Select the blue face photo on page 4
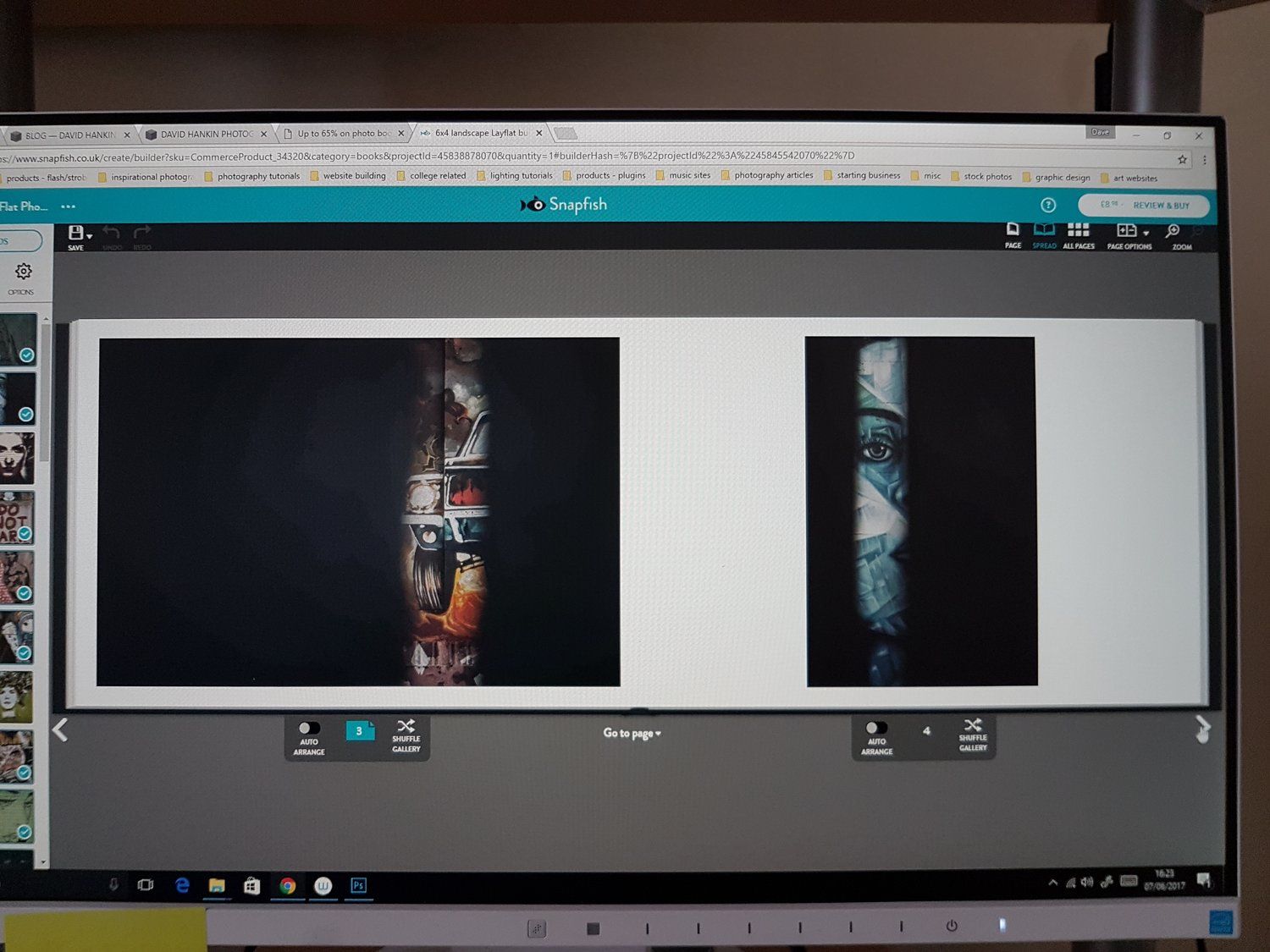Image resolution: width=1270 pixels, height=952 pixels. [x=921, y=511]
